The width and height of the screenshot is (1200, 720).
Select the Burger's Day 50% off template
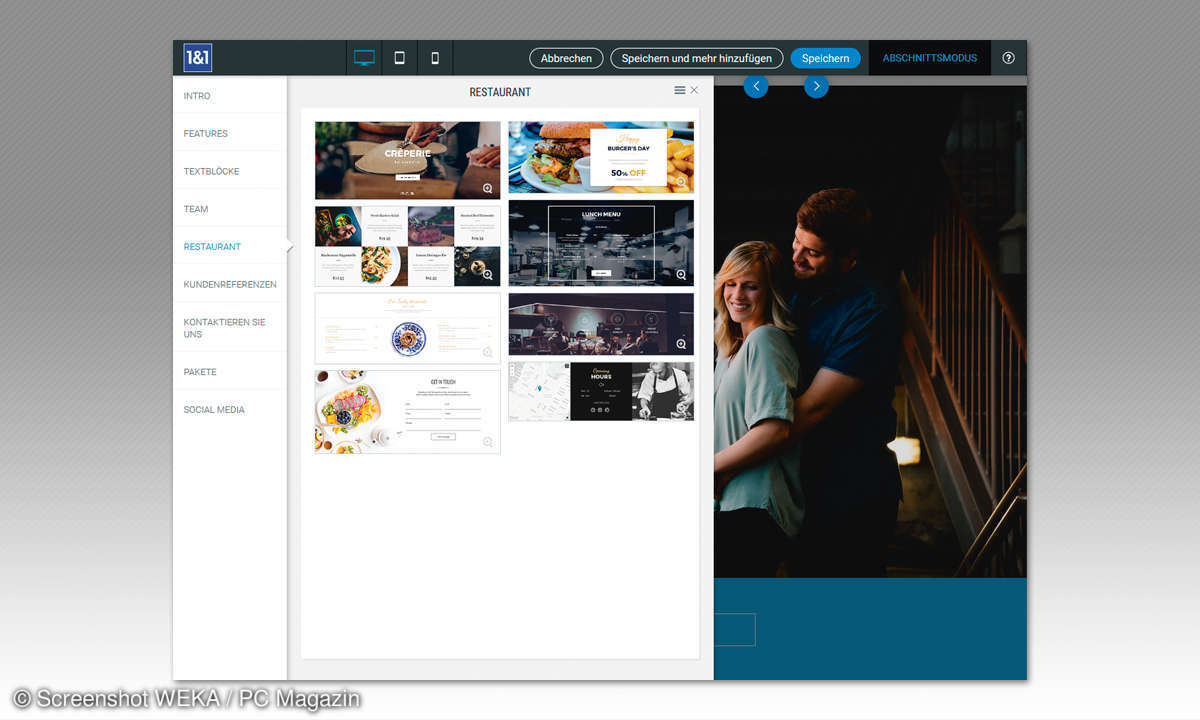point(601,157)
